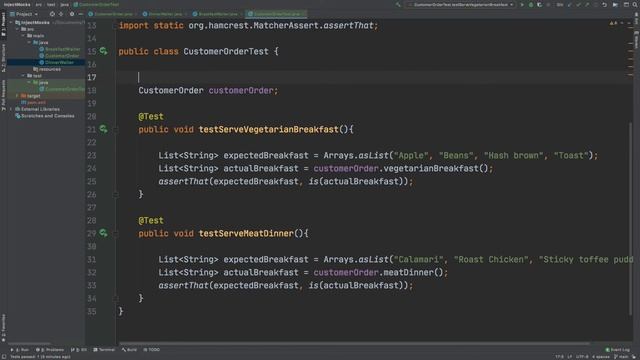The height and width of the screenshot is (360, 640).
Task: Select DinnerWaiter class in the project tree
Action: (x=56, y=62)
